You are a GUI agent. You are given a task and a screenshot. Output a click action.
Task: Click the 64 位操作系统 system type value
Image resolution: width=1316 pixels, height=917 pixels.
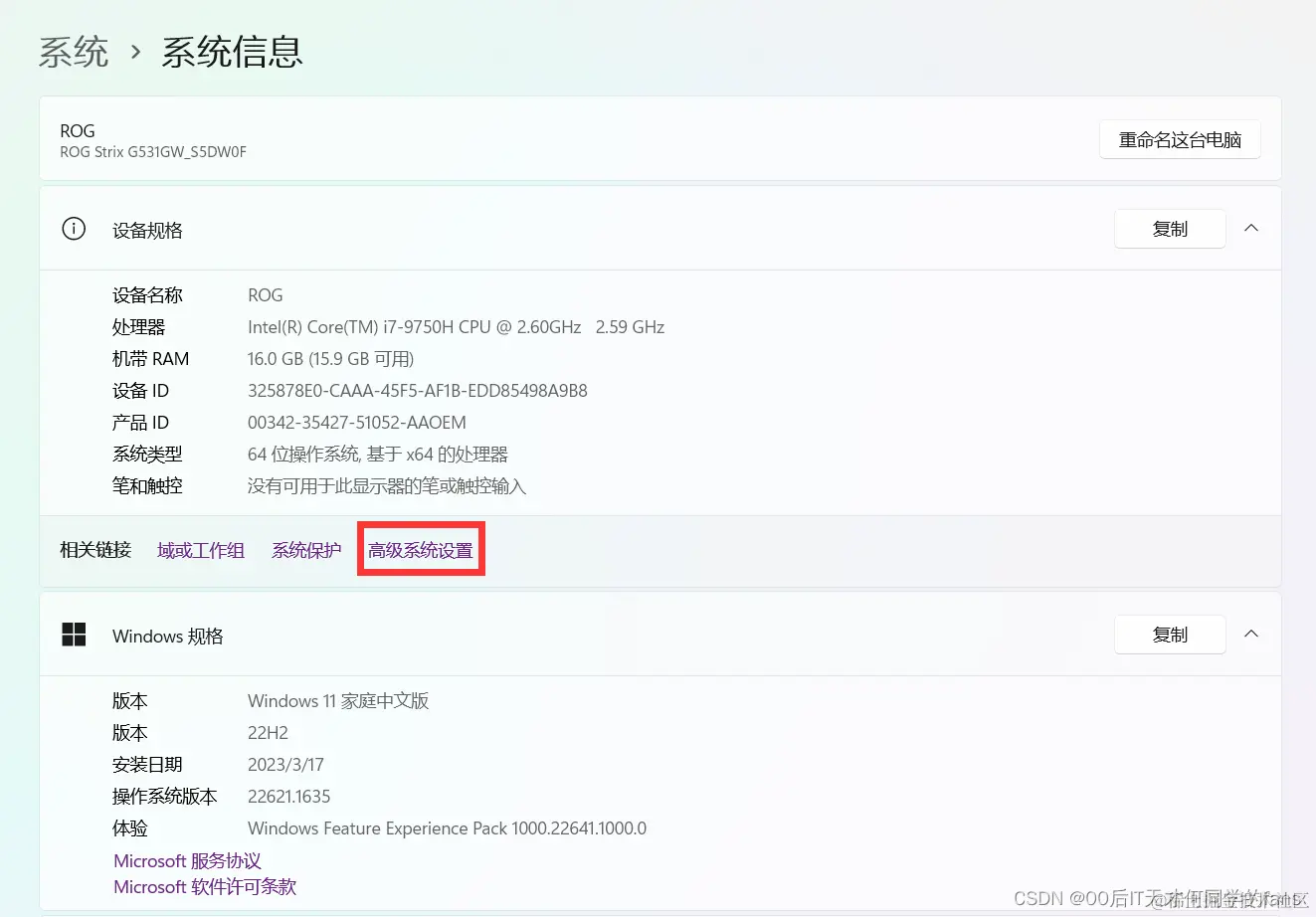378,455
